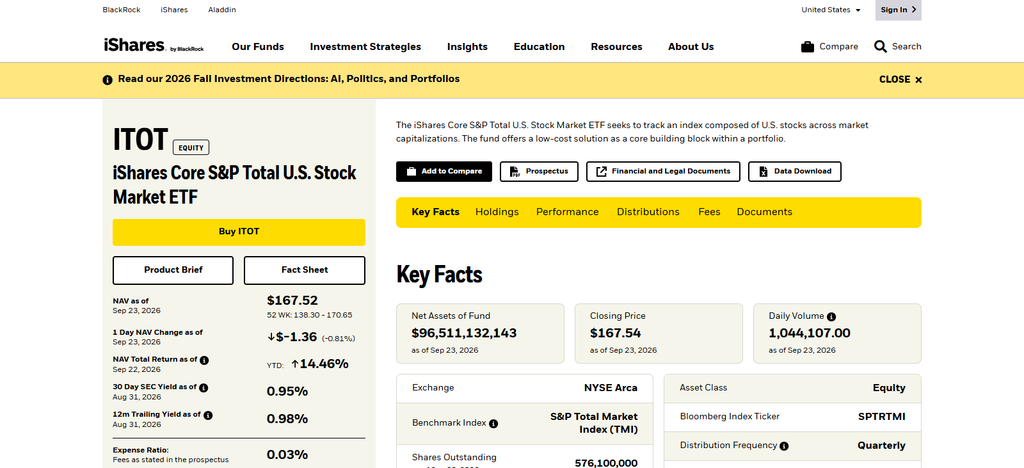1024x468 pixels.
Task: Read the 2026 Fall Investment Directions link
Action: 289,79
